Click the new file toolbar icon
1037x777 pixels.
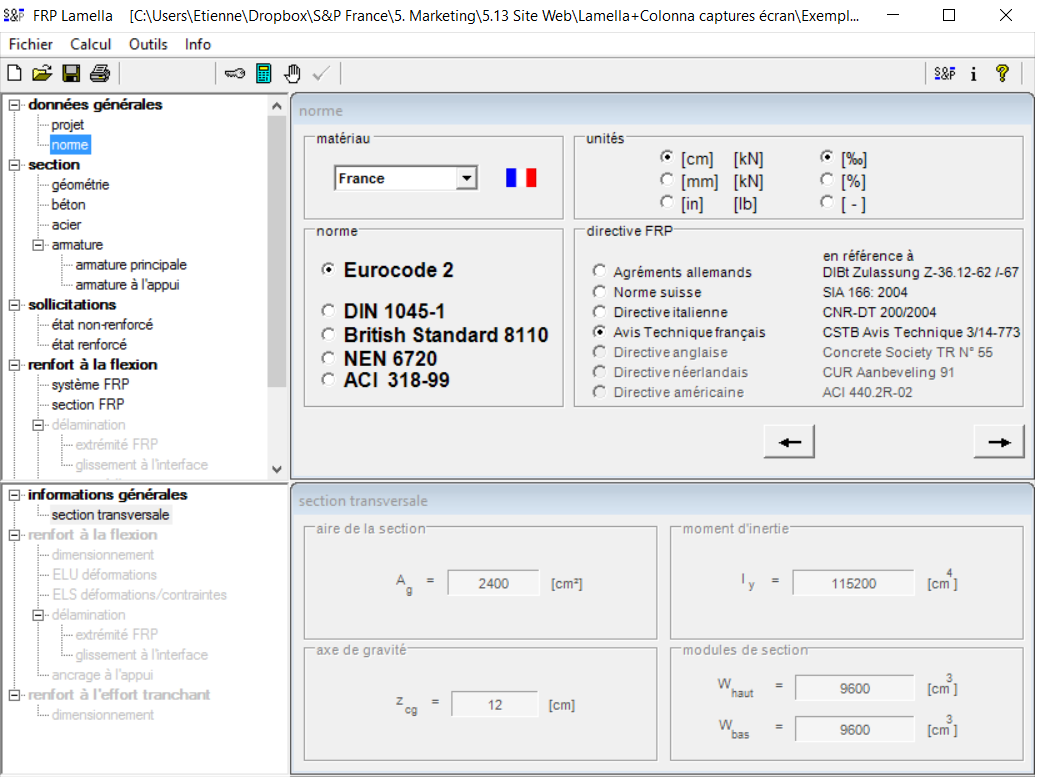pos(14,73)
